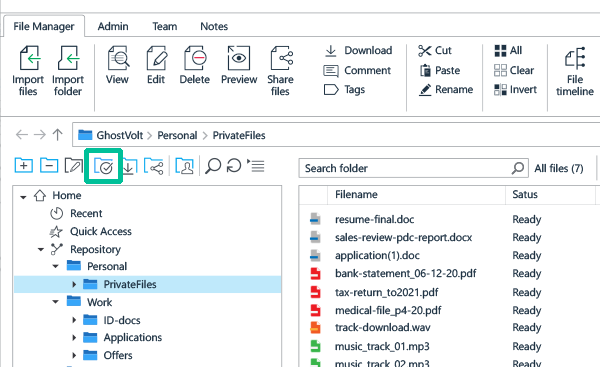
Task: Invert the file selection
Action: 515,90
